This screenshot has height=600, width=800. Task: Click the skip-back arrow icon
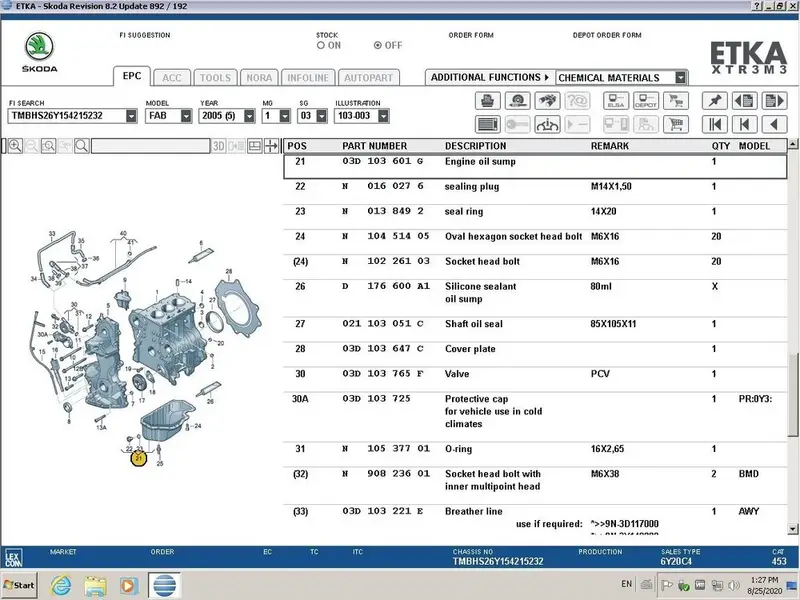pos(744,124)
